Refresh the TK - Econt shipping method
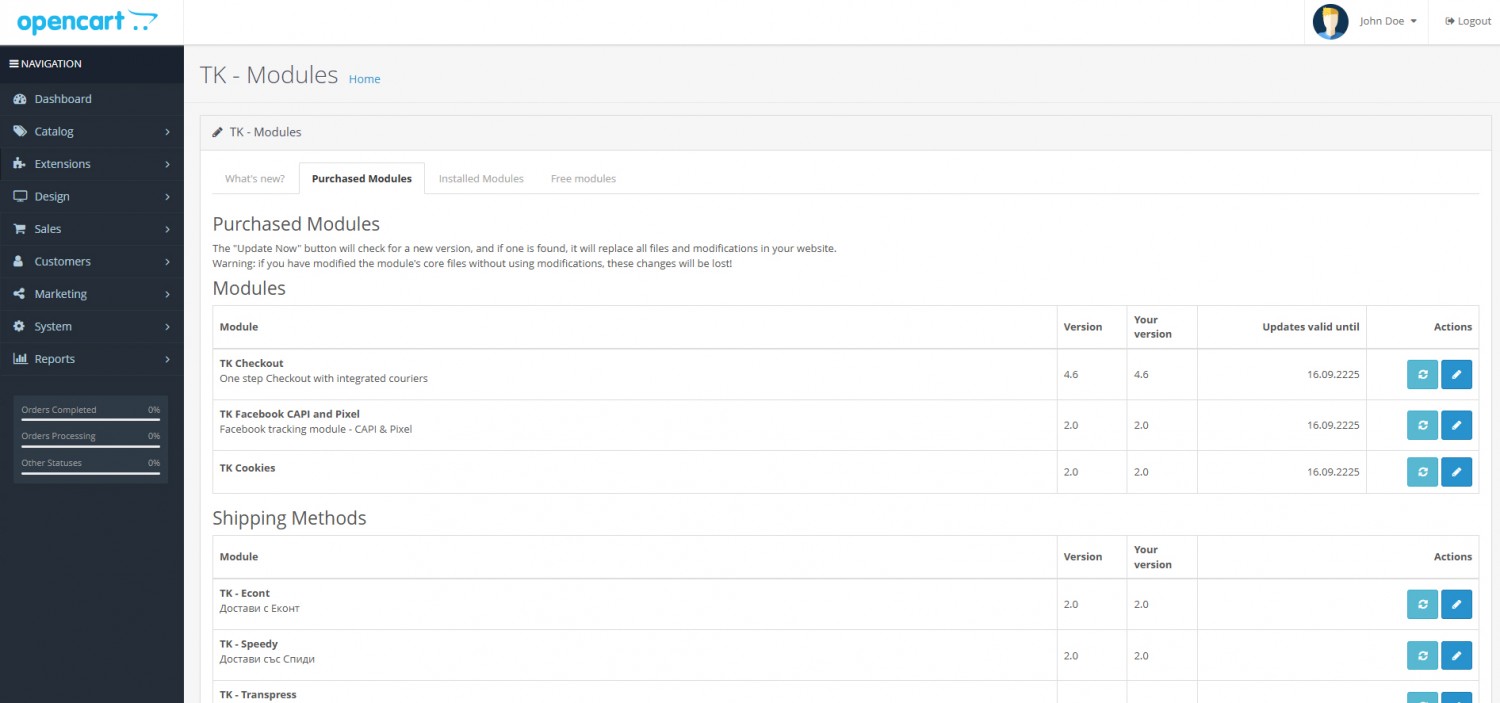The width and height of the screenshot is (1500, 703). coord(1421,604)
